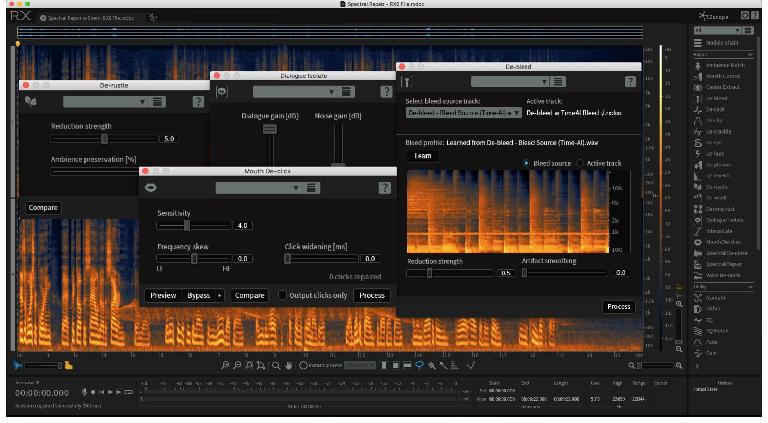
Task: Enable Output clicks only checkbox
Action: (282, 295)
